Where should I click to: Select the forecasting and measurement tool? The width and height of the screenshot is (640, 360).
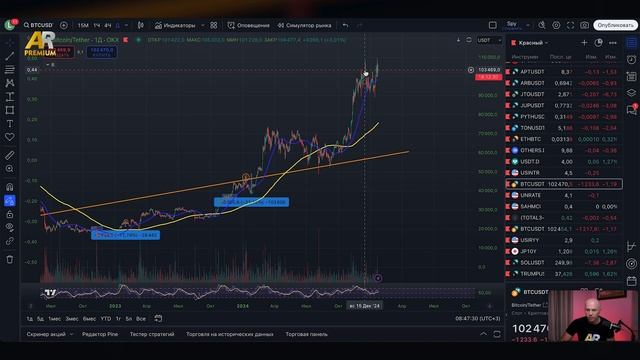(10, 97)
